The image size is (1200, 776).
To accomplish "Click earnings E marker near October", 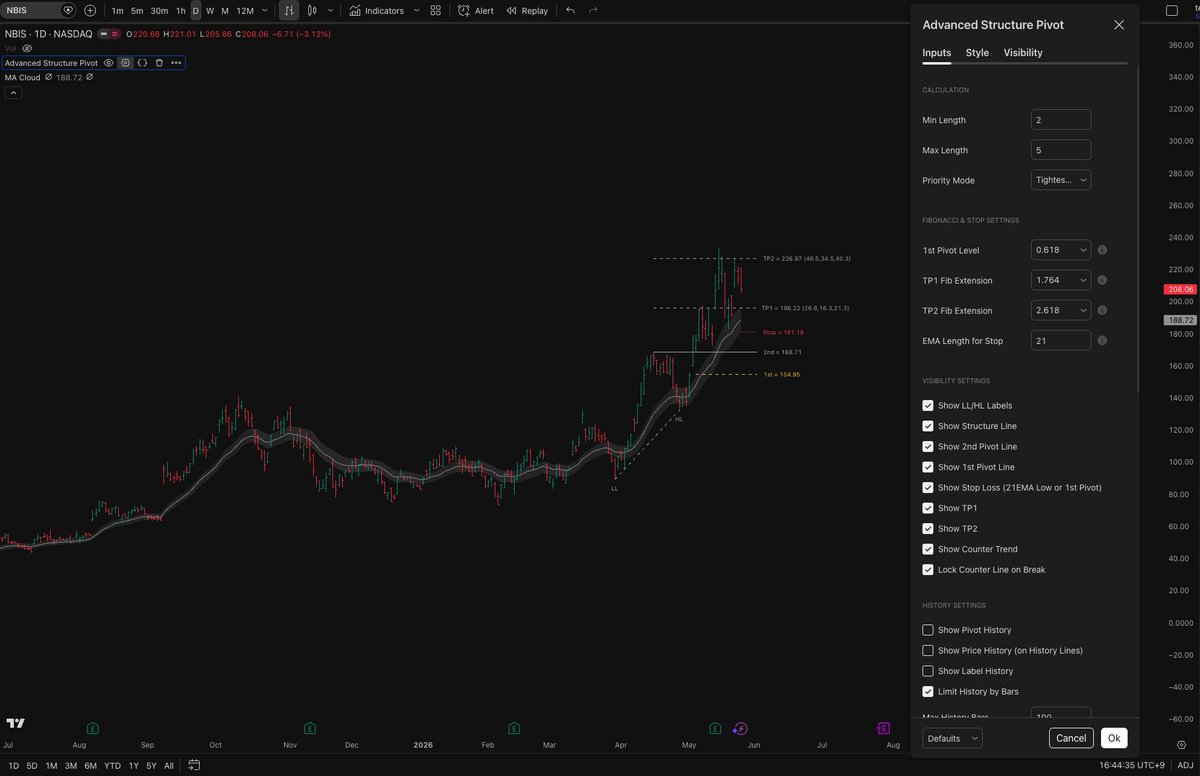I will point(309,728).
